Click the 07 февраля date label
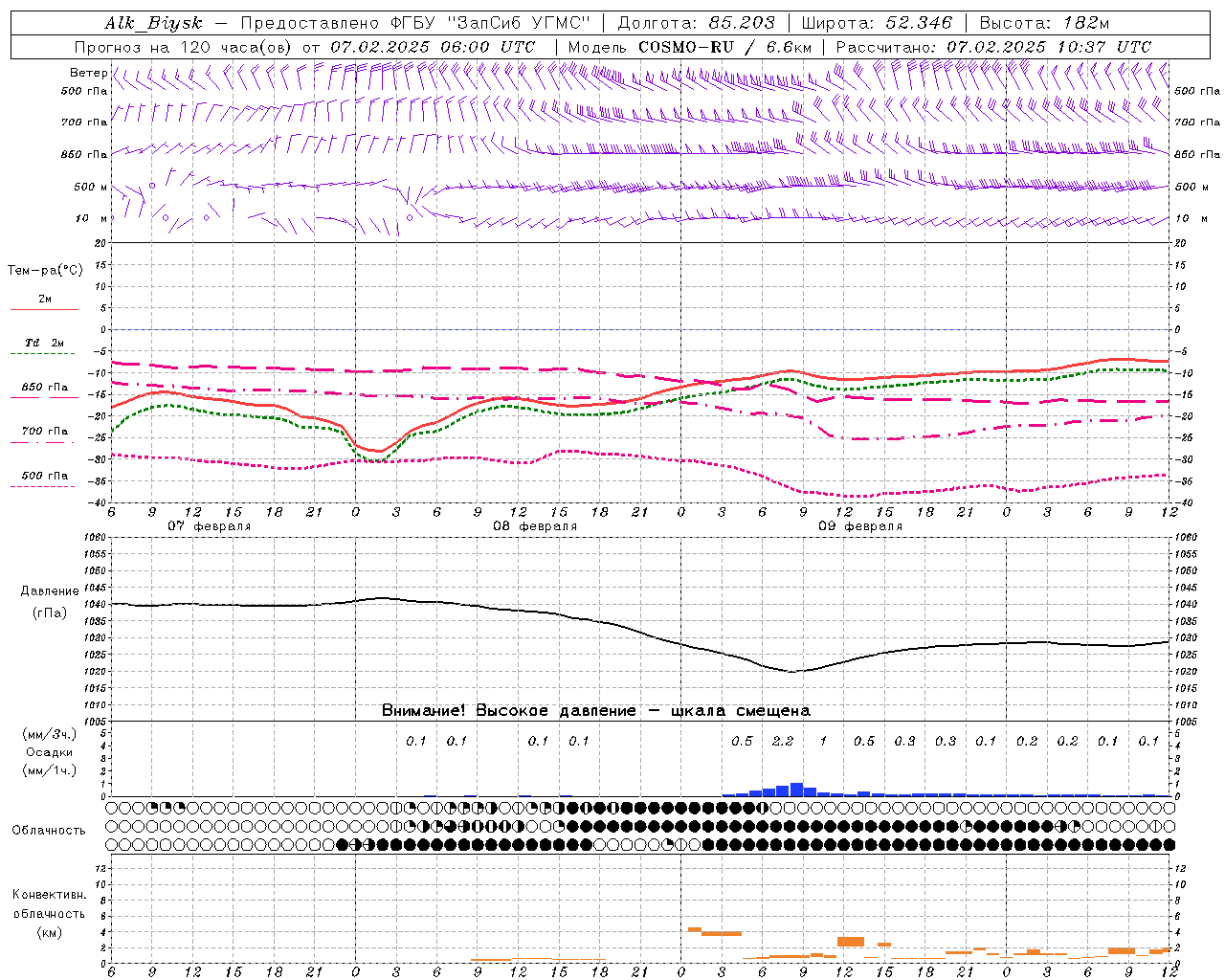Image resolution: width=1225 pixels, height=980 pixels. (209, 526)
